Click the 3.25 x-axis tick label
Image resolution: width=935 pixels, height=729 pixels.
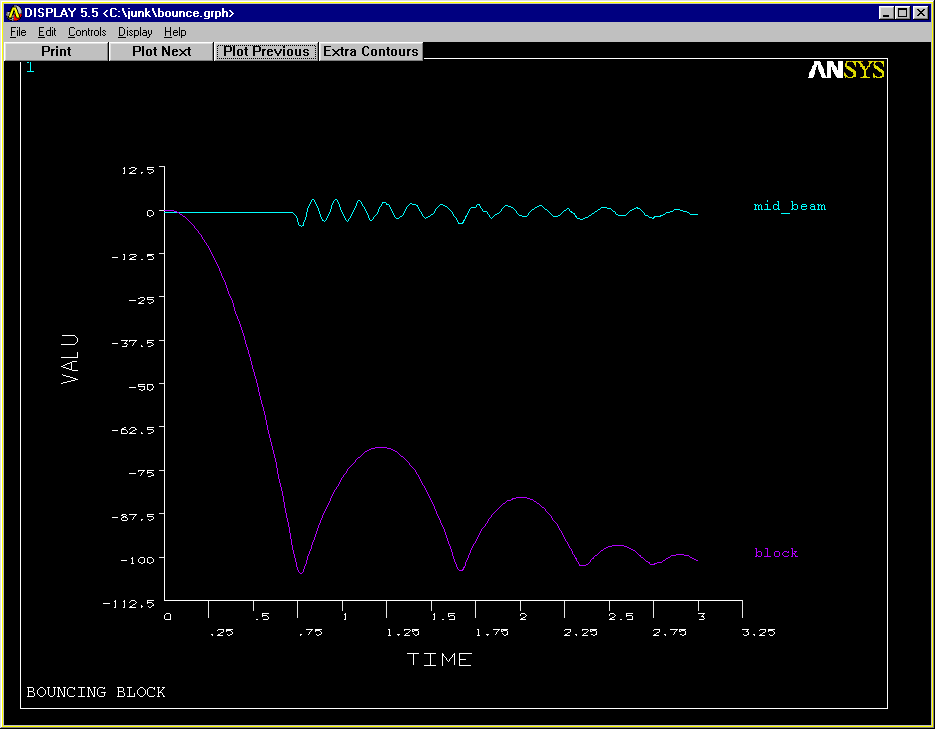(758, 632)
